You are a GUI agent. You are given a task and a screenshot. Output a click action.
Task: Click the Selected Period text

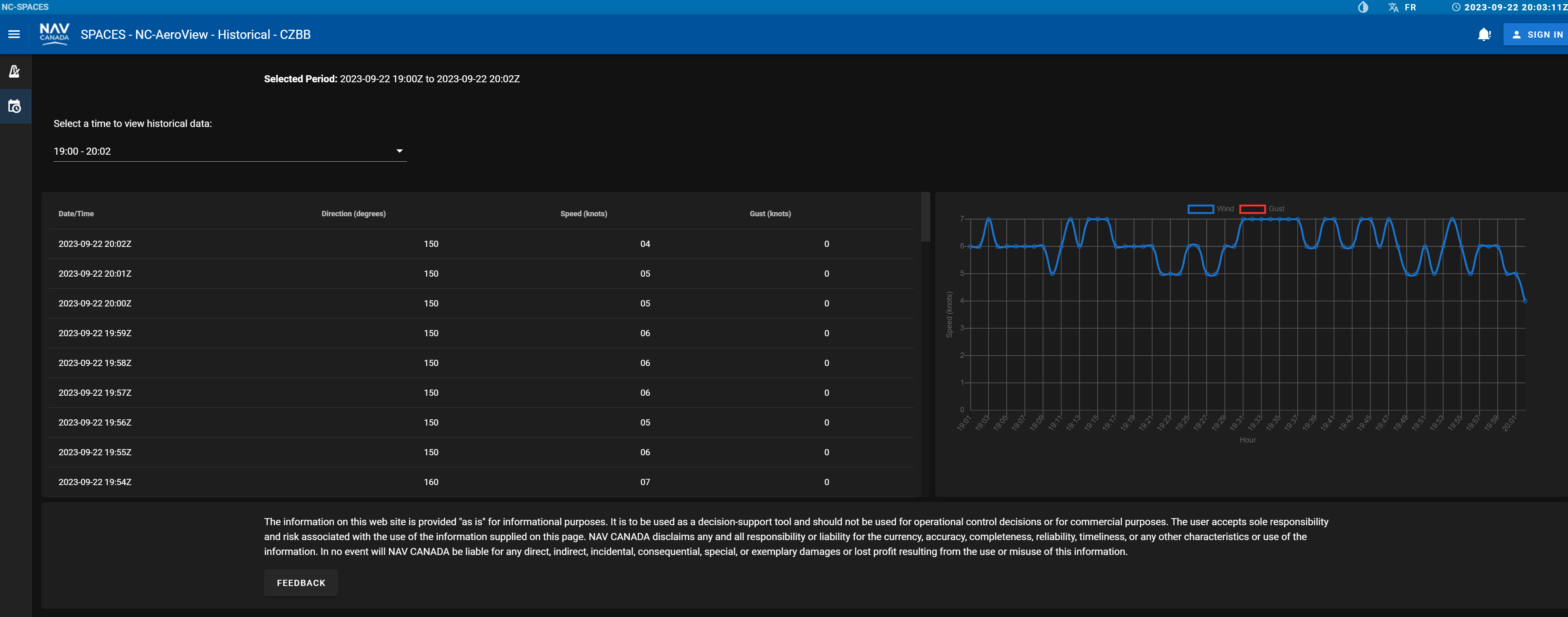point(391,79)
